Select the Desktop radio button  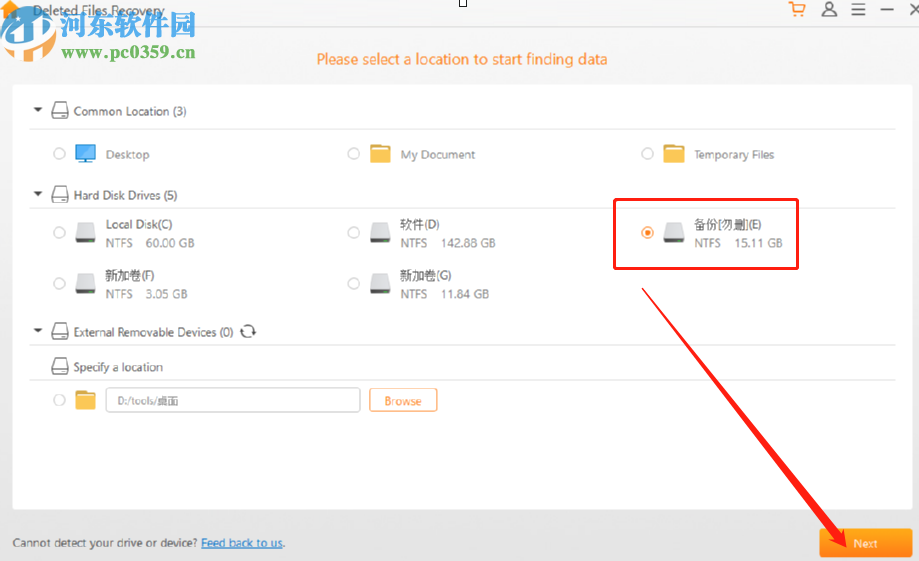[59, 154]
